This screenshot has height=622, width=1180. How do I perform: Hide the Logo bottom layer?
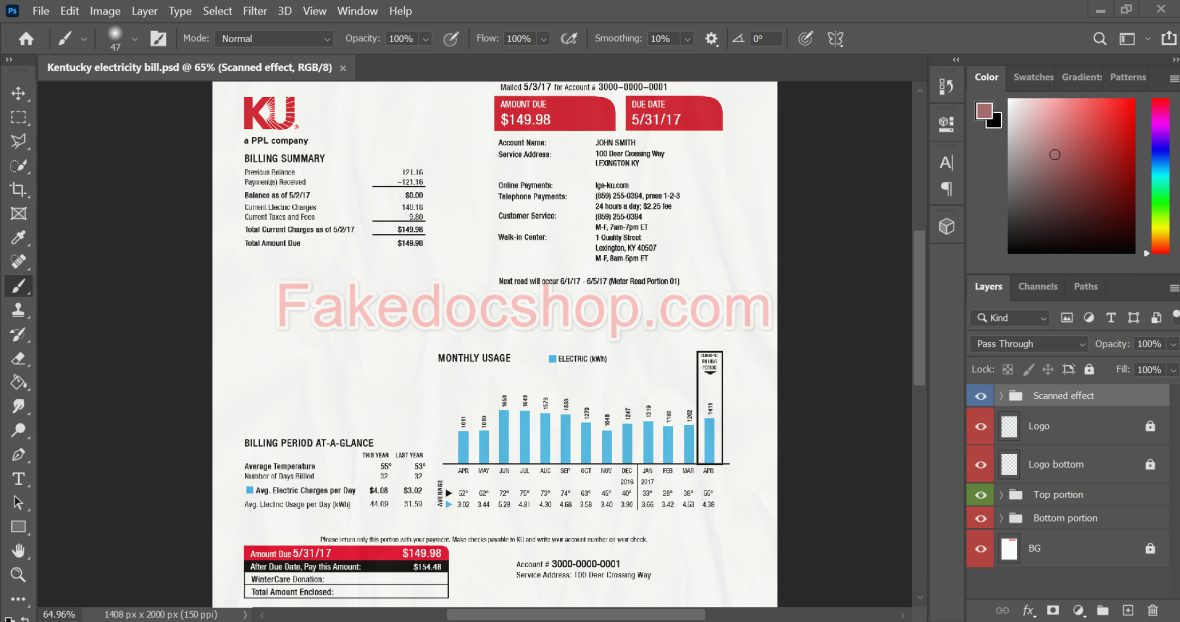pos(981,465)
